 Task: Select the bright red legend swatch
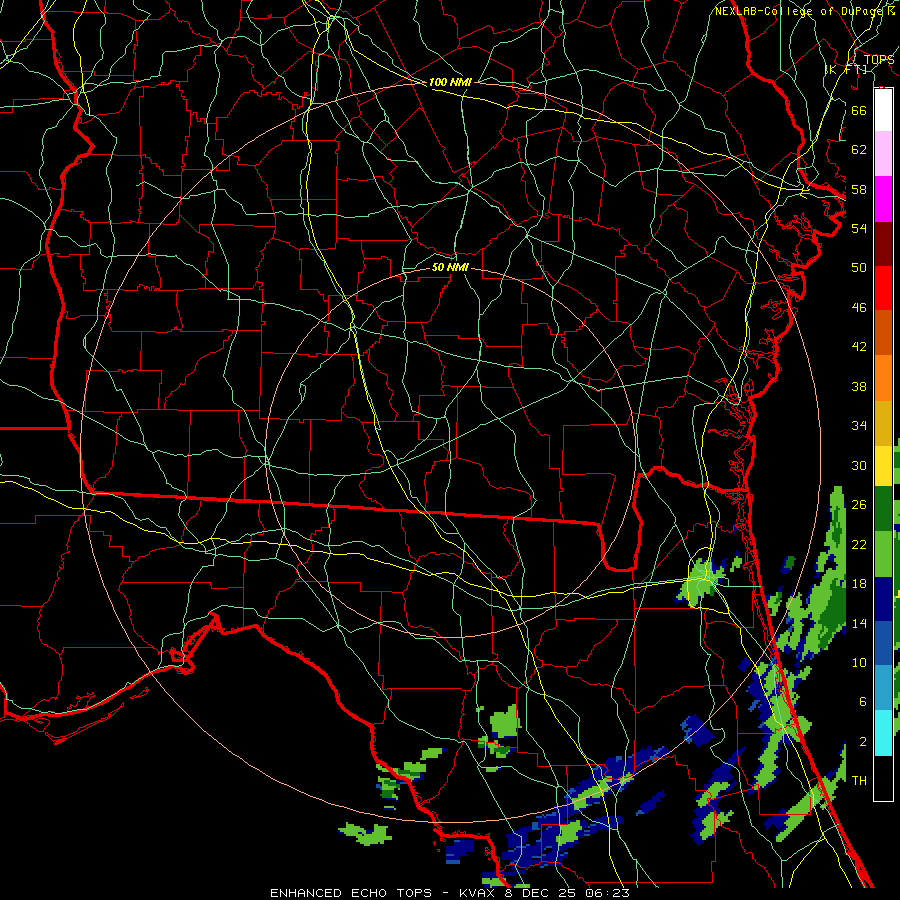883,288
